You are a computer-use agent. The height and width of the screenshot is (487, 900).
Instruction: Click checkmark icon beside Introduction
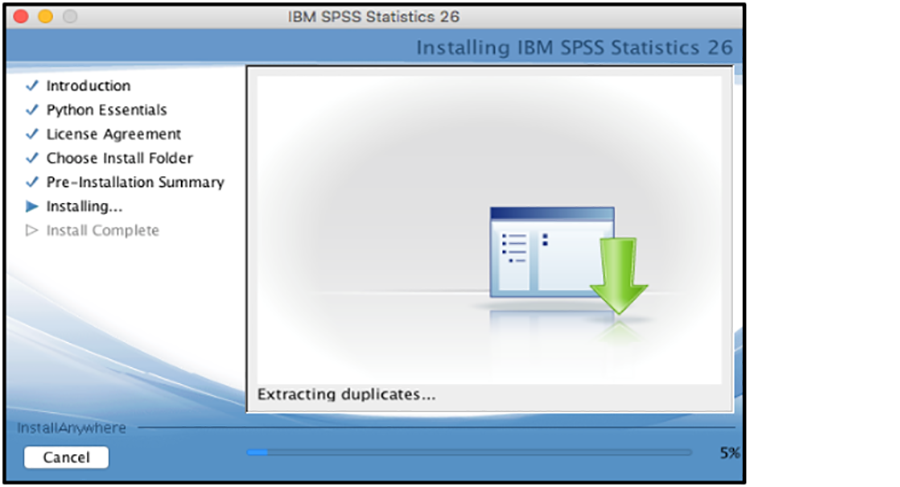32,86
